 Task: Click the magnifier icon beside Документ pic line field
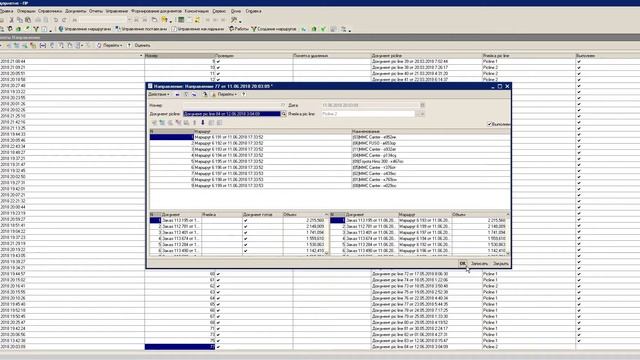tap(284, 114)
